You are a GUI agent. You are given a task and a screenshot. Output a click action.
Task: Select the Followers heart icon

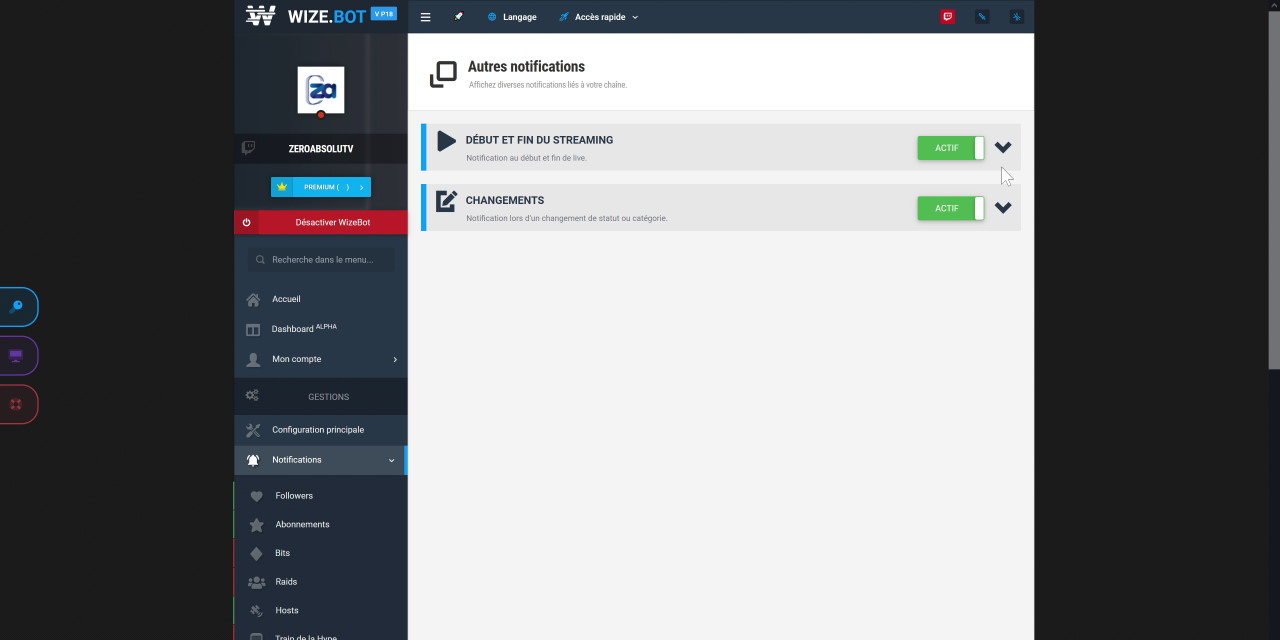click(x=256, y=495)
